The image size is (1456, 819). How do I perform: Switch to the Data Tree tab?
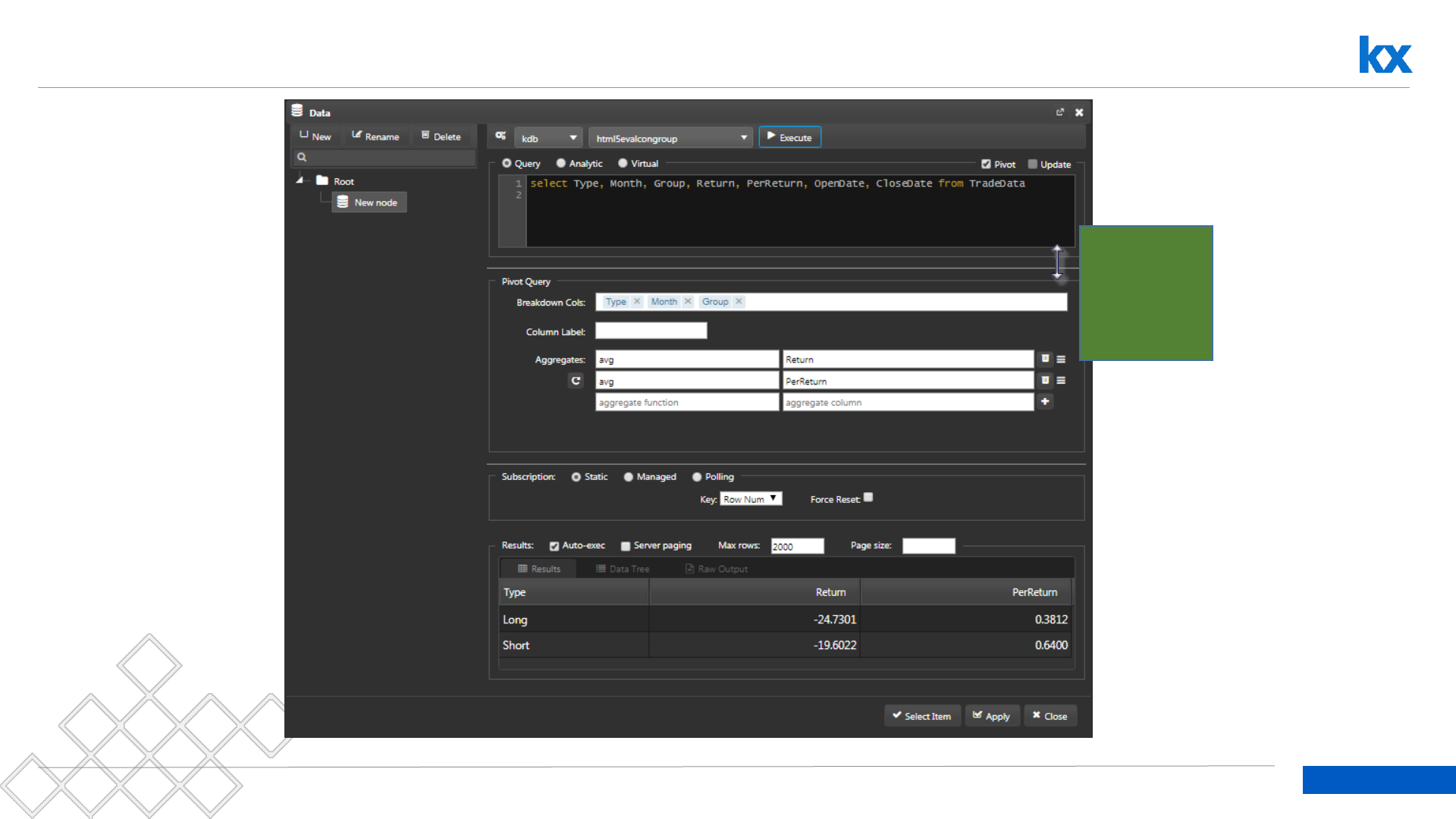tap(623, 569)
